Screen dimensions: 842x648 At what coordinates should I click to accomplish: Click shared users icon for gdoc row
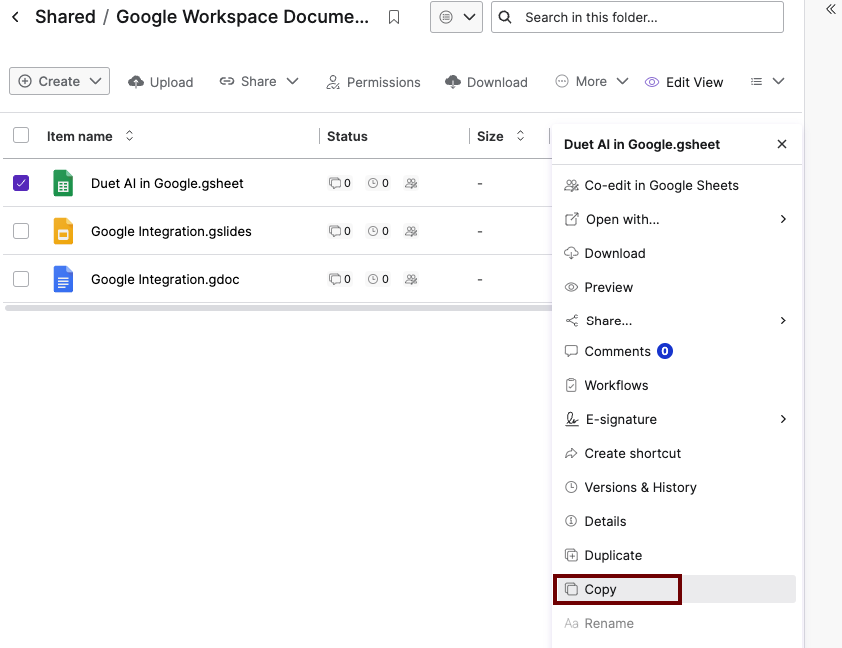[x=411, y=279]
